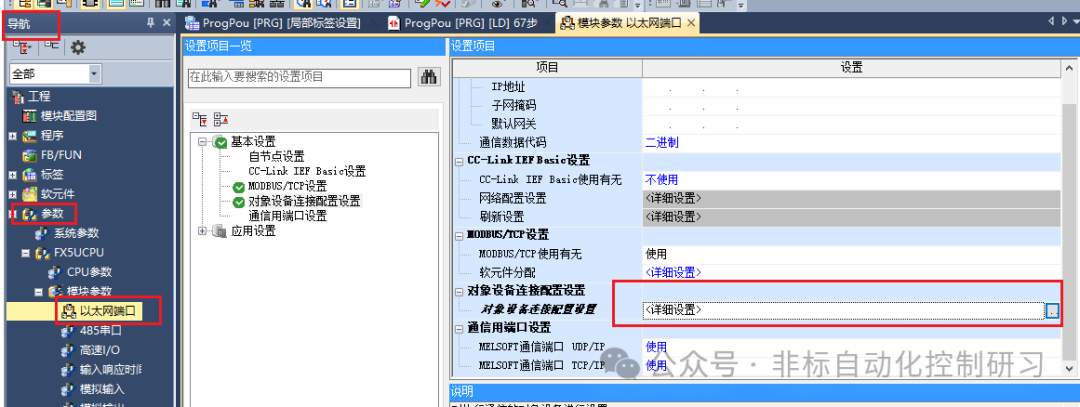1080x407 pixels.
Task: Click settings table scrollbar up arrow
Action: [1069, 67]
